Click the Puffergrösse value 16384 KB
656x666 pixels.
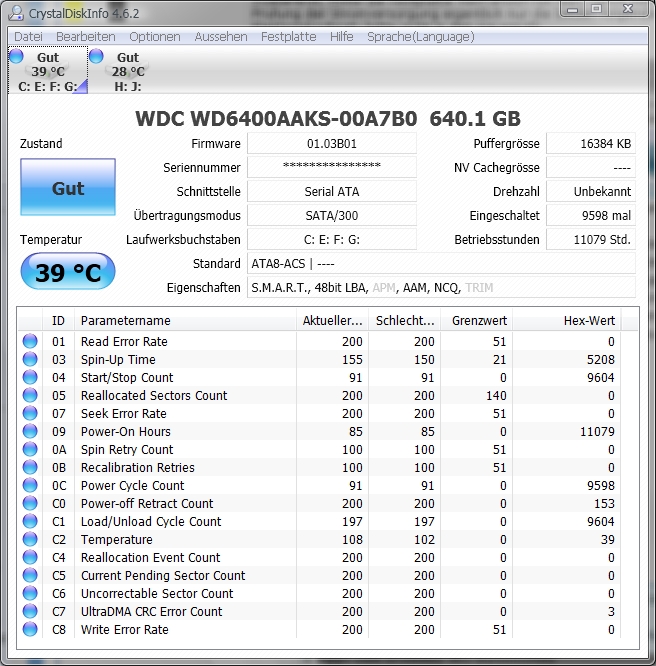tap(591, 144)
